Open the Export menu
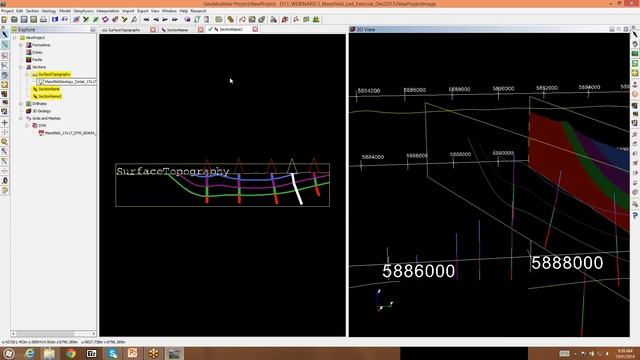 (x=142, y=11)
